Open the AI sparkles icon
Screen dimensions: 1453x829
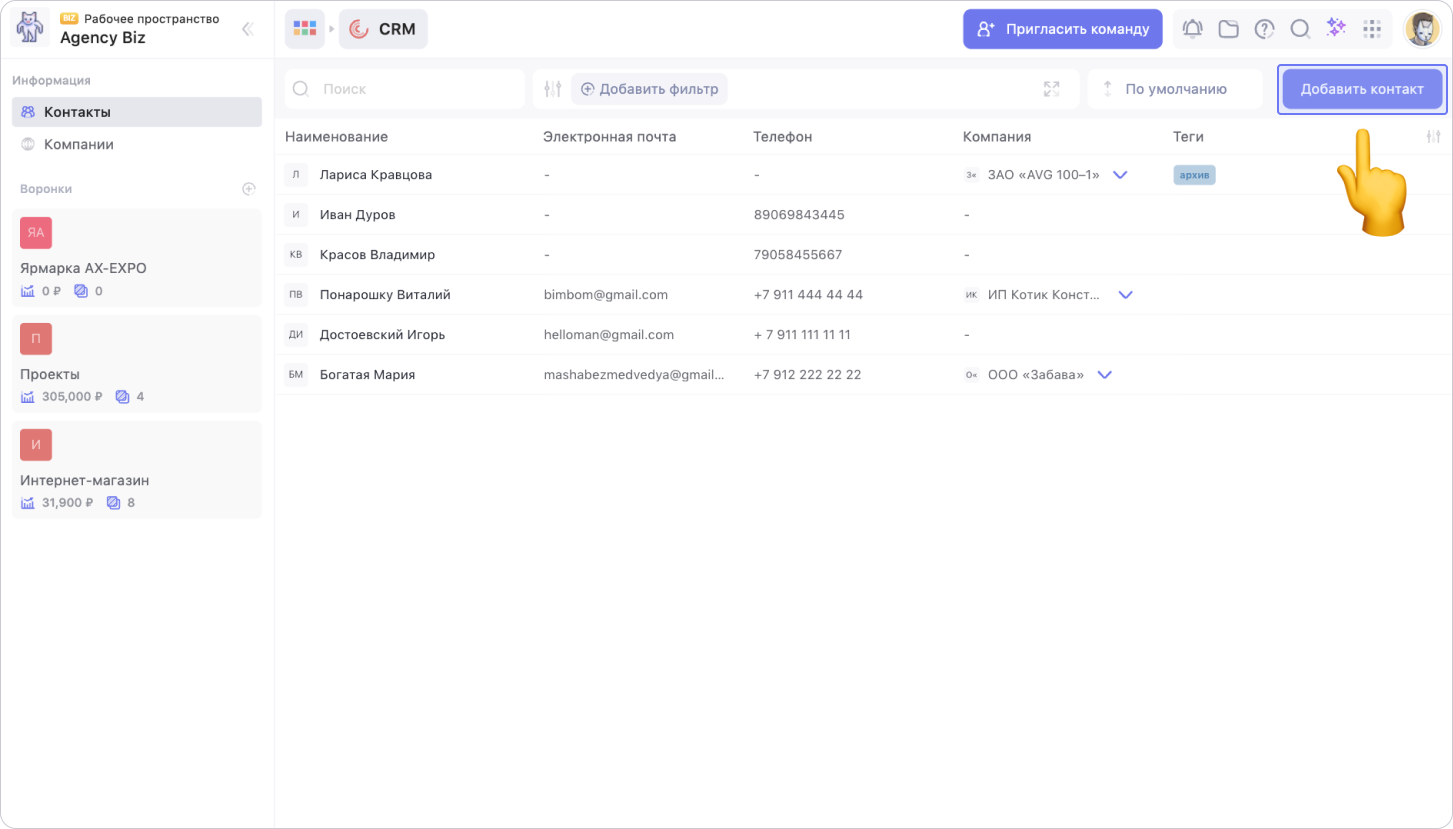(1336, 28)
